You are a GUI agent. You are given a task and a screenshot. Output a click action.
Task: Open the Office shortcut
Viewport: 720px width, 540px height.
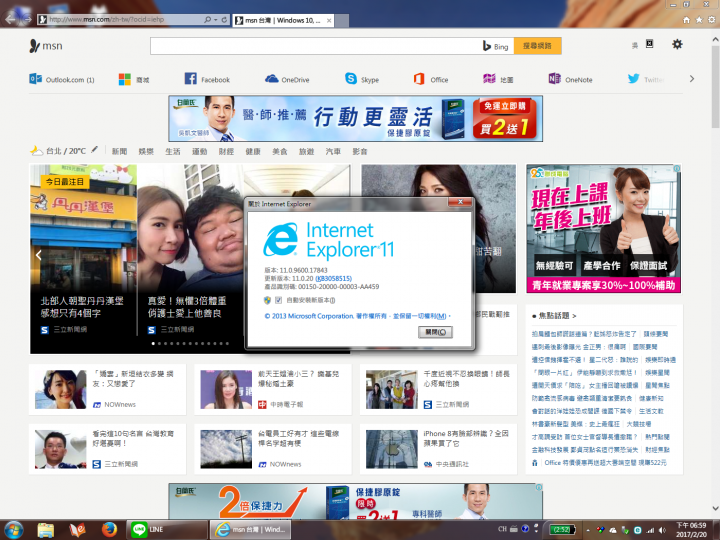pyautogui.click(x=431, y=79)
